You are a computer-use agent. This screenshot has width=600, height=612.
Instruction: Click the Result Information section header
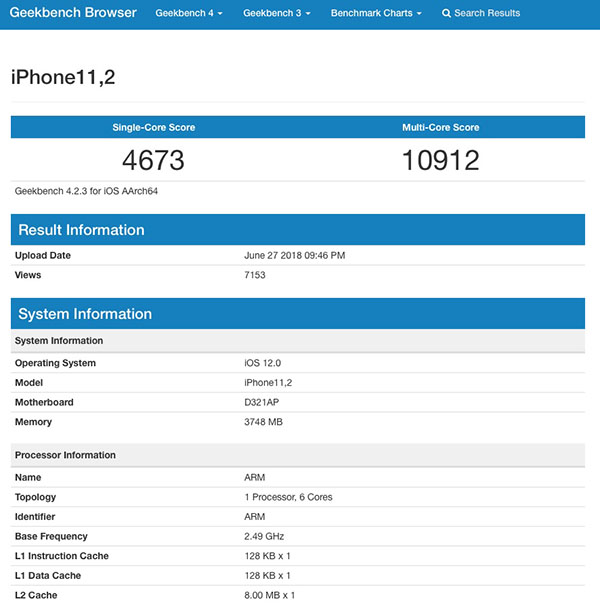pos(298,230)
